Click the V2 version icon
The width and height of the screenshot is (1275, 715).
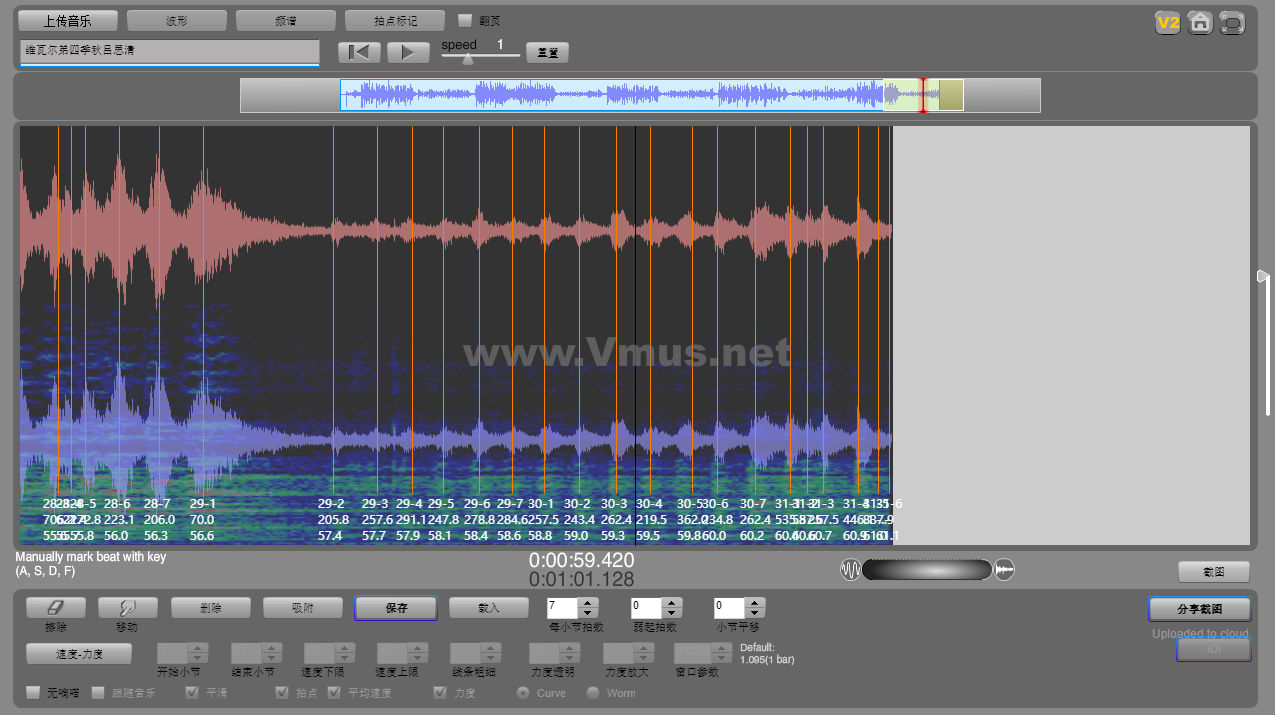1167,22
